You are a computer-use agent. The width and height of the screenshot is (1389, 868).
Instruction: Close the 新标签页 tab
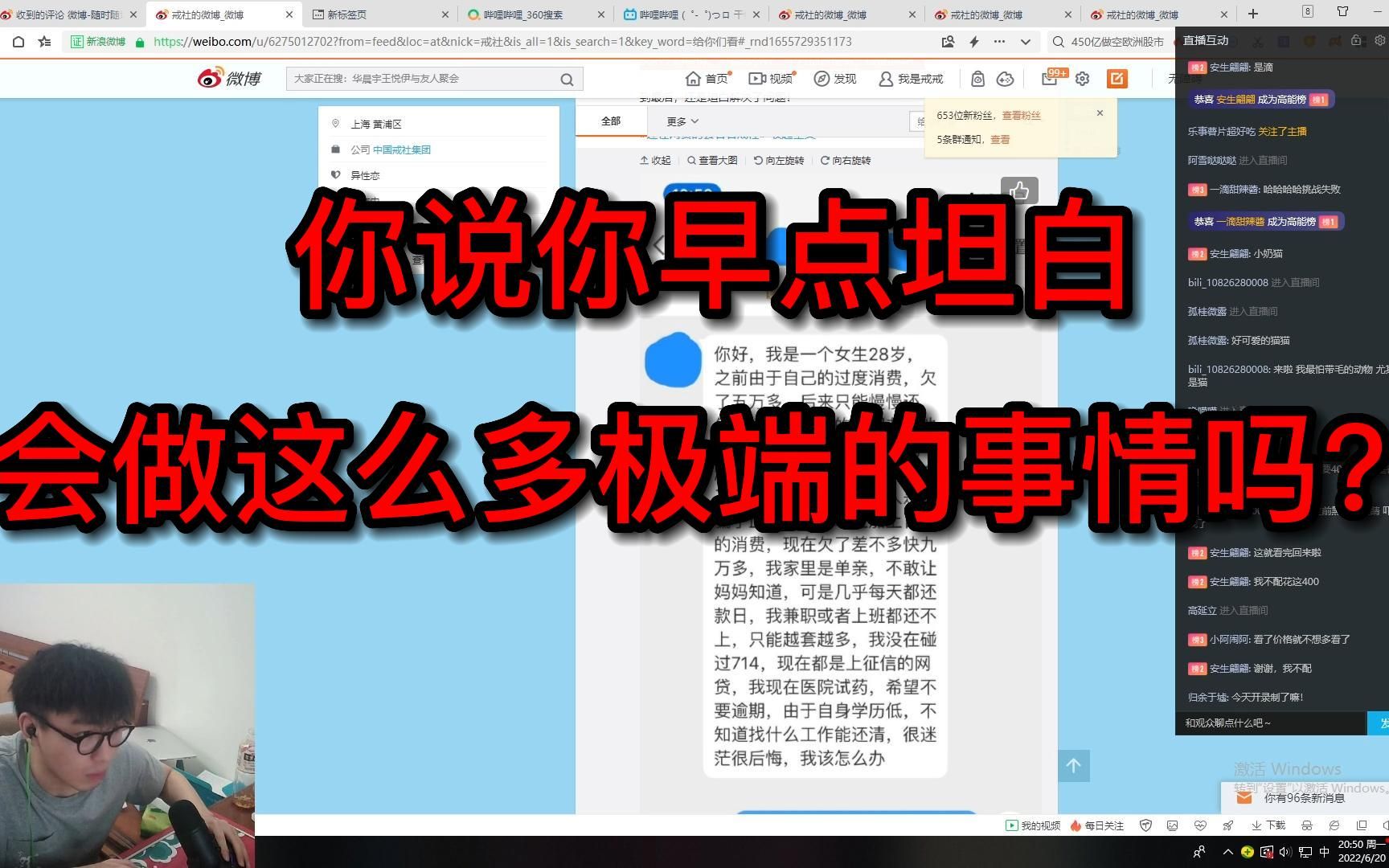click(x=445, y=14)
